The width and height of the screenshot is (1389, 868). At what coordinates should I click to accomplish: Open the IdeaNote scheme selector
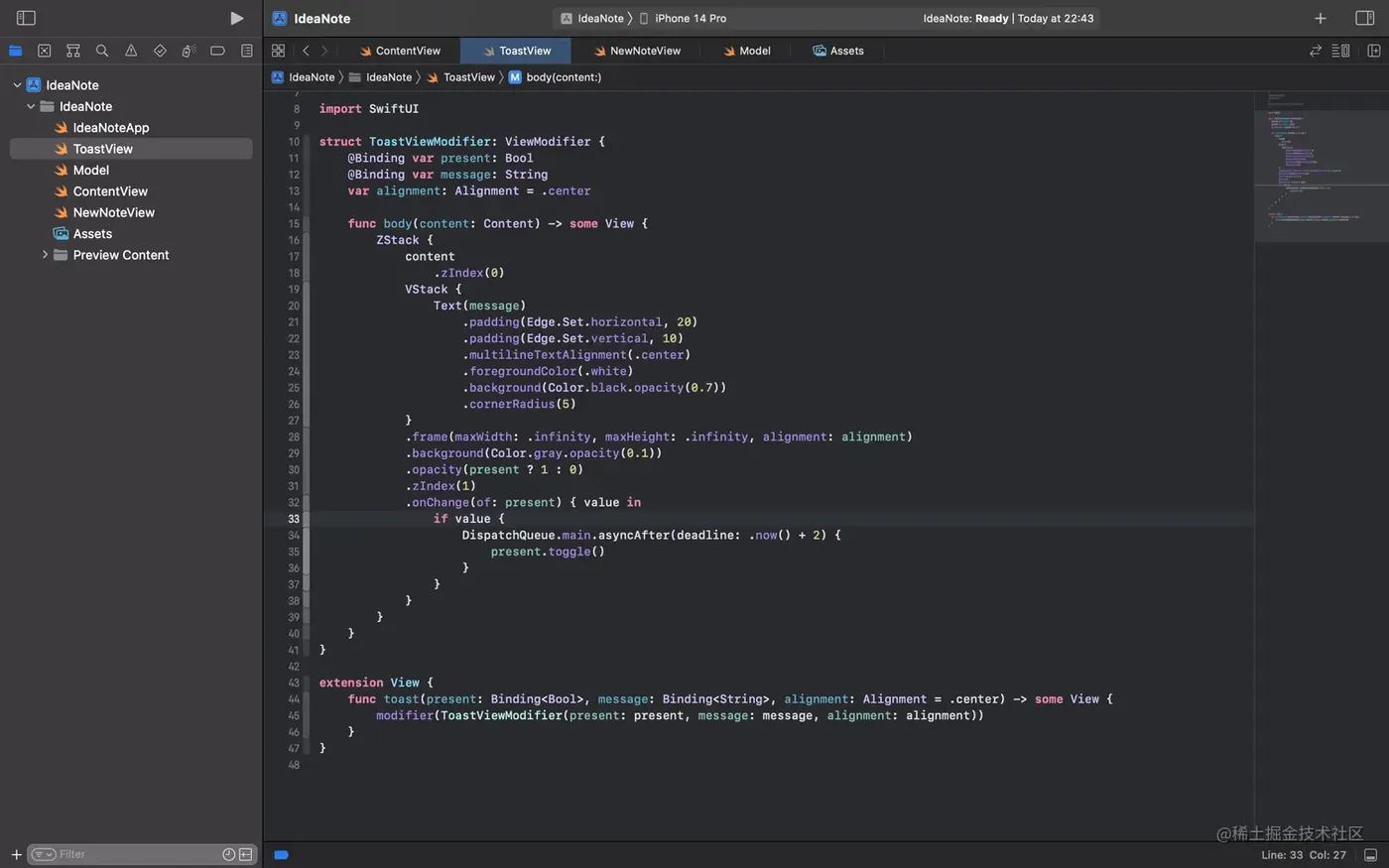[x=592, y=18]
